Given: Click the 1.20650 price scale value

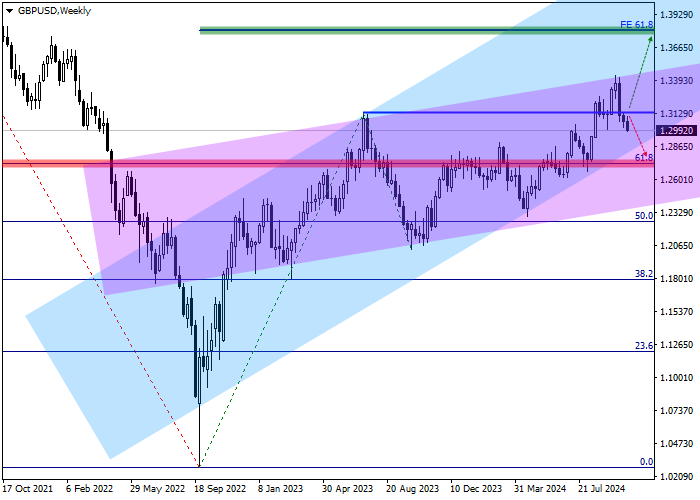Looking at the screenshot, I should tap(677, 246).
